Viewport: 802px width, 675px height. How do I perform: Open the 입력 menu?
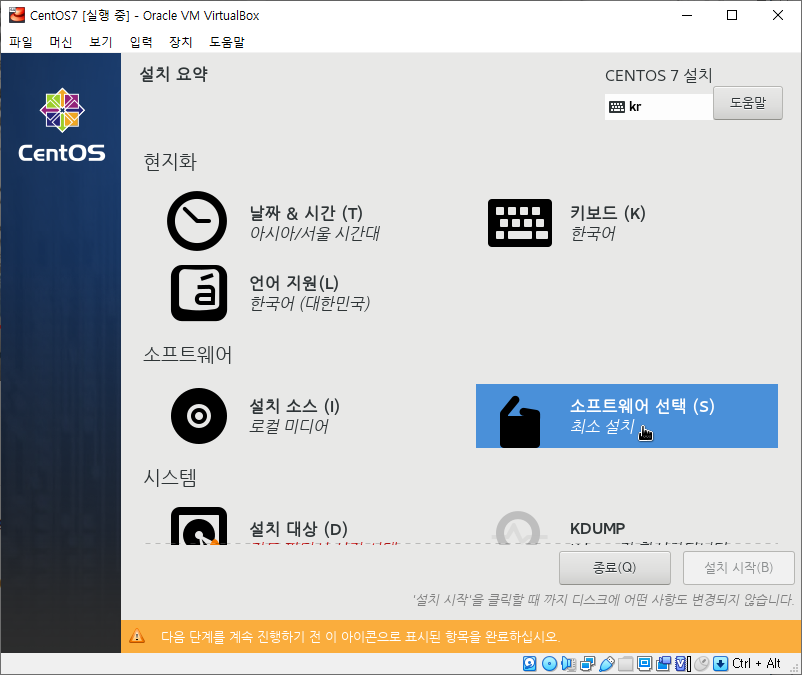pyautogui.click(x=141, y=42)
